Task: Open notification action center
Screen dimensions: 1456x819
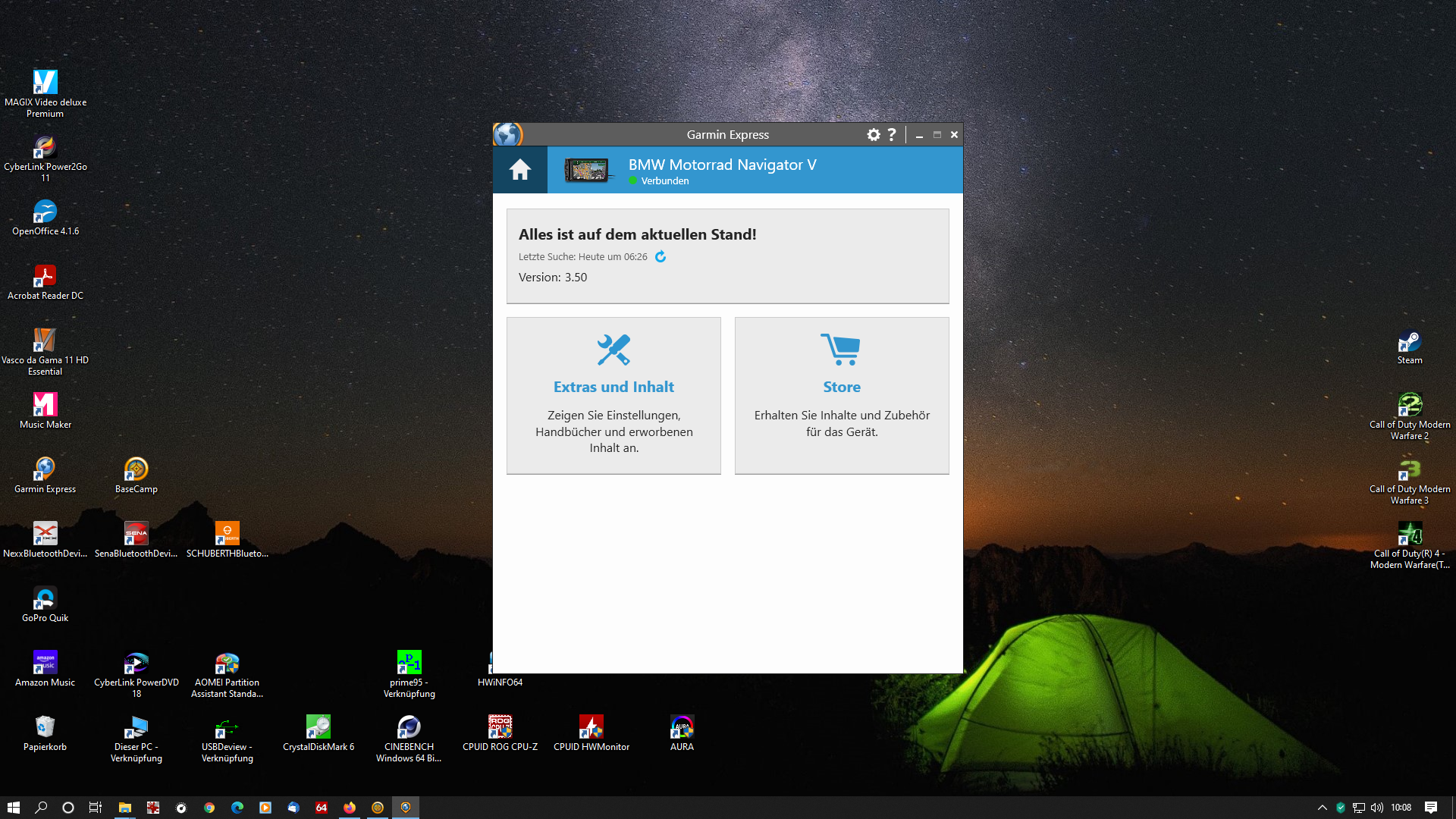Action: [1430, 808]
